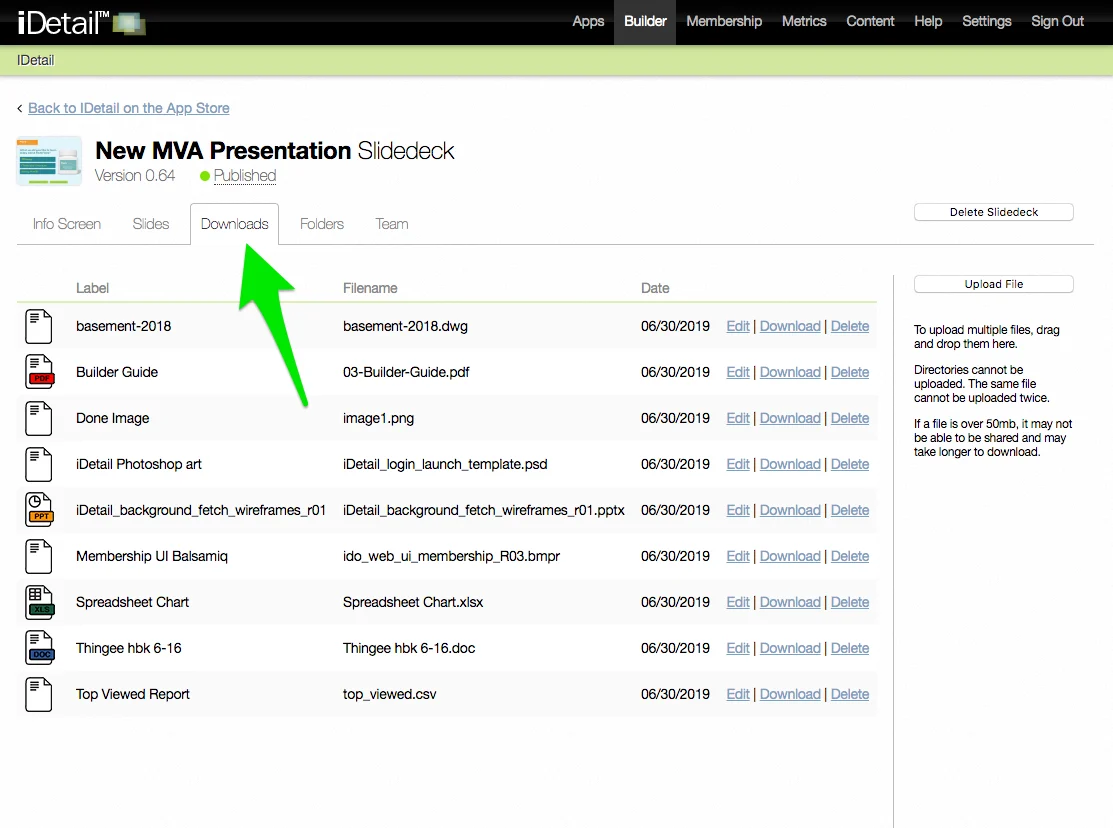
Task: Click the DOC icon for Thingee hbk 6-16
Action: tap(39, 648)
